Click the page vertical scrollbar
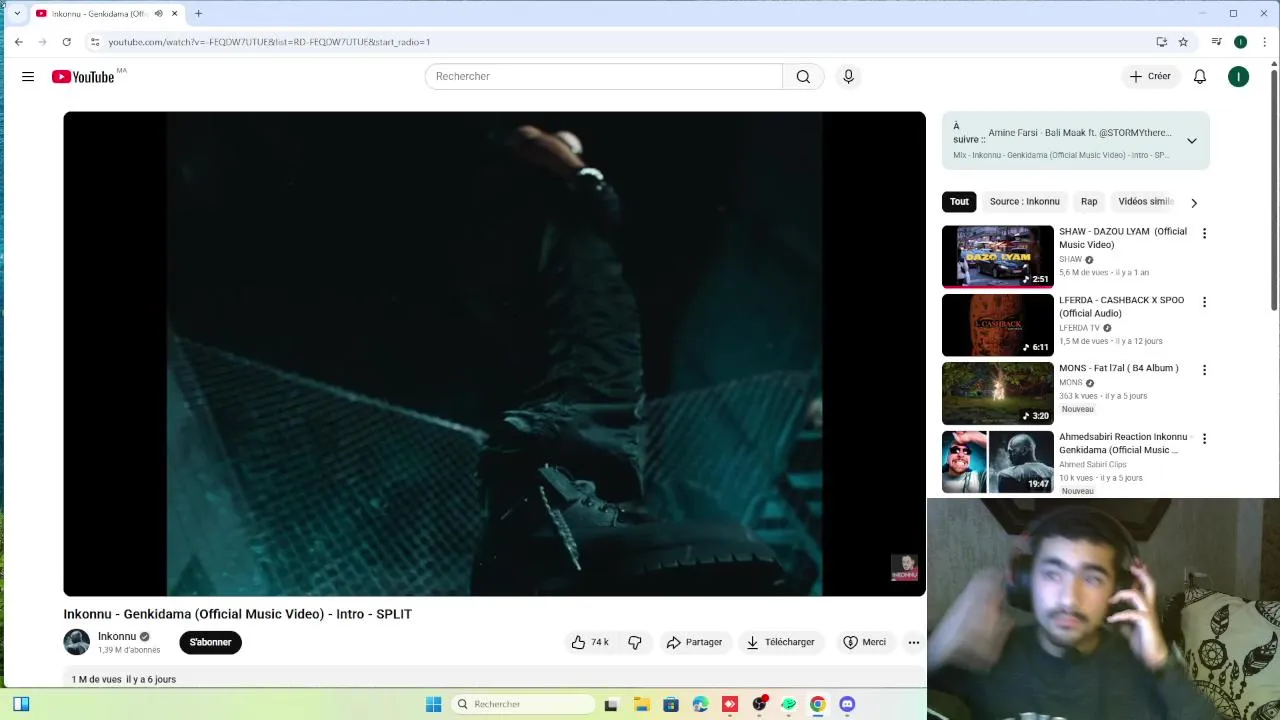1280x720 pixels. pos(1274,190)
